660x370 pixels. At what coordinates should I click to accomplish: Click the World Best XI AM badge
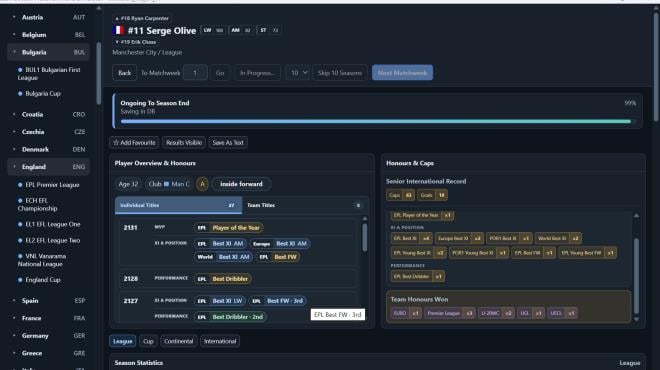[223, 257]
